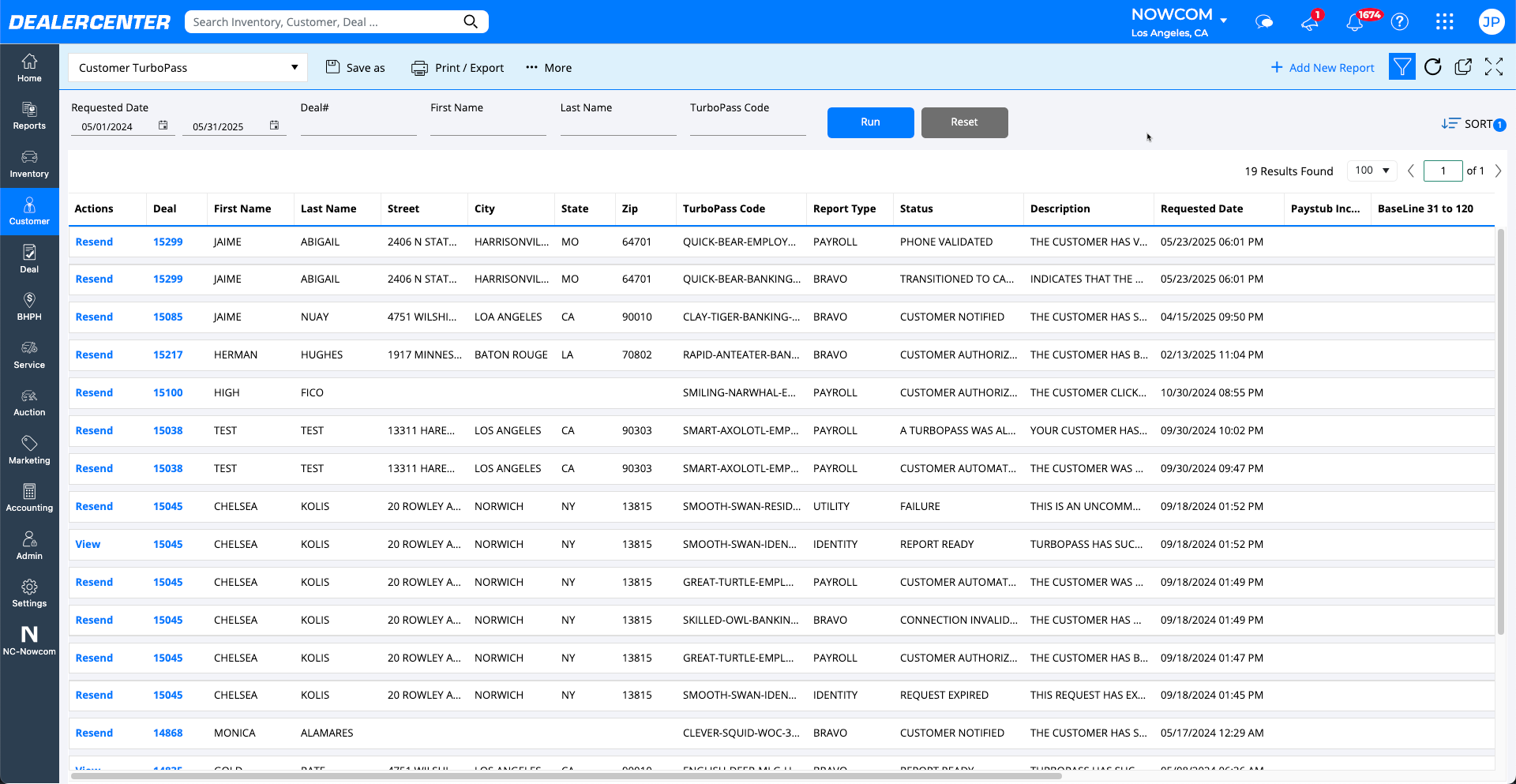Sort by Requested Date column header

(1201, 208)
